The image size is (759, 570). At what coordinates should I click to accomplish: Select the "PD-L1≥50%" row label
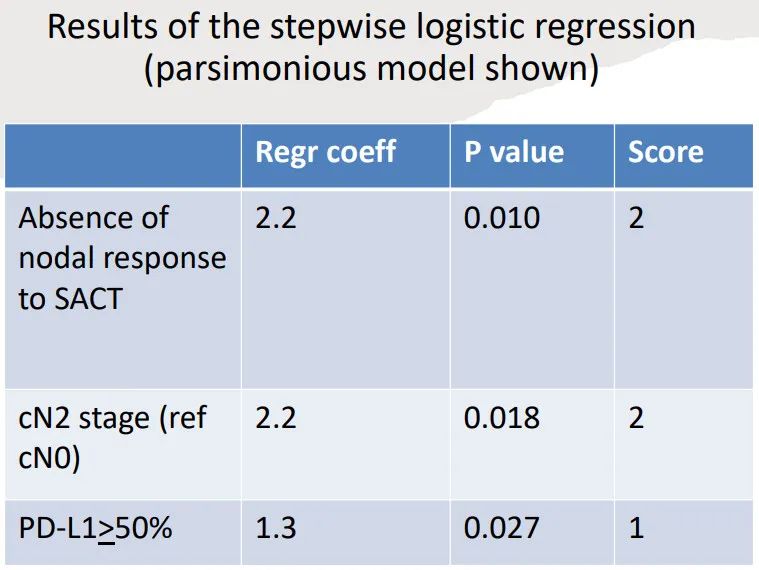coord(95,528)
